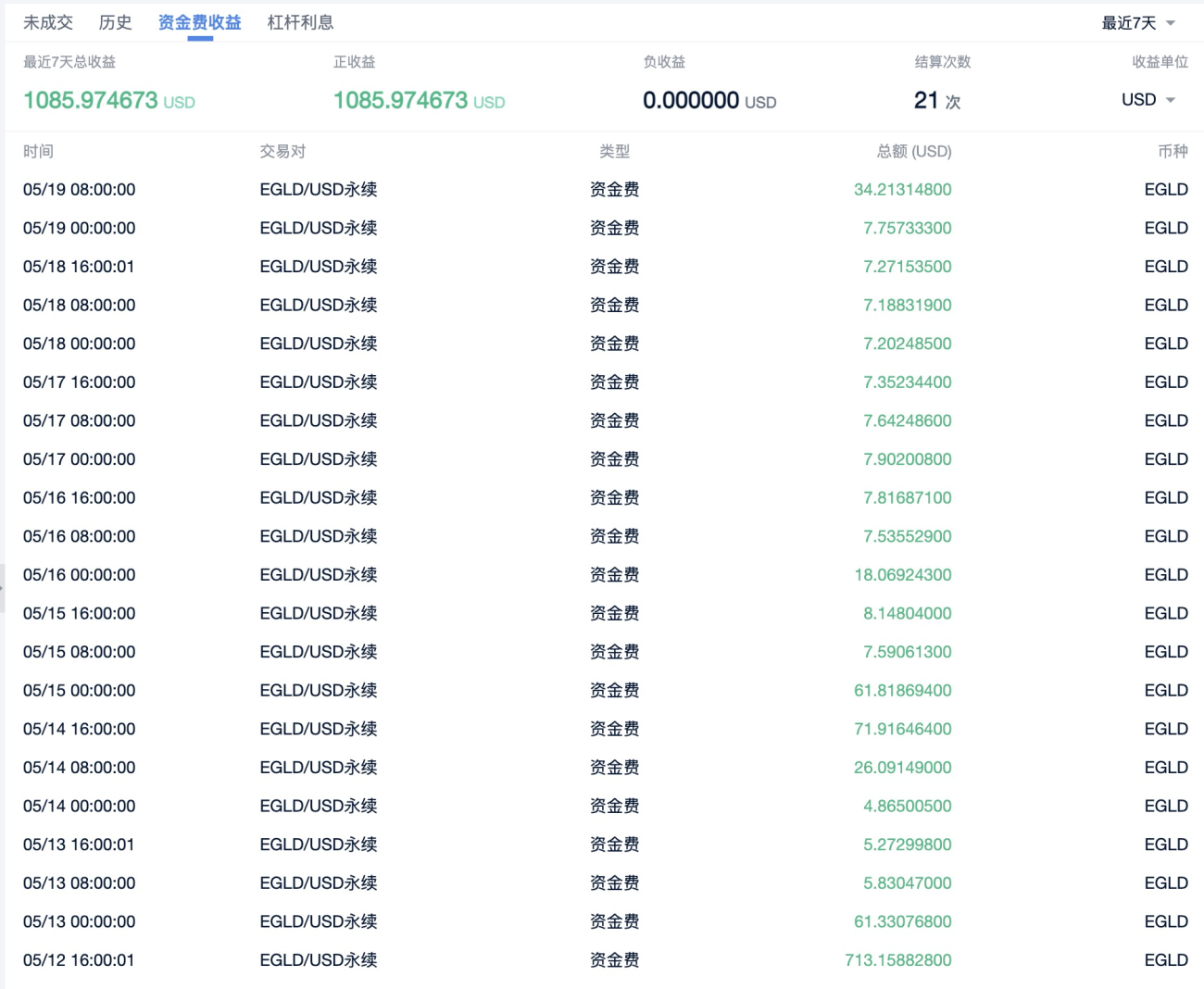
Task: Click the 713.15882800 amount entry
Action: [x=898, y=960]
